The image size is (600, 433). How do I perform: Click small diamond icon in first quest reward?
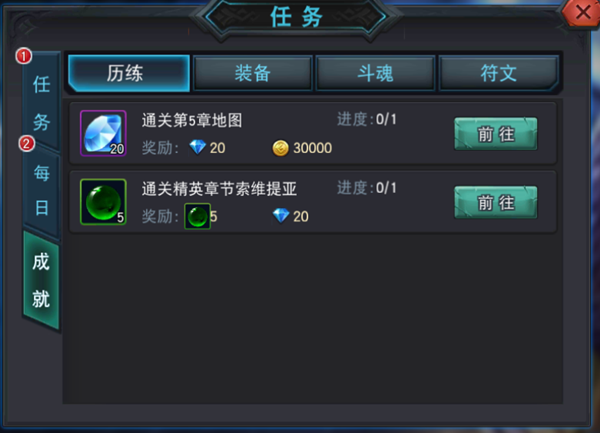(x=197, y=147)
